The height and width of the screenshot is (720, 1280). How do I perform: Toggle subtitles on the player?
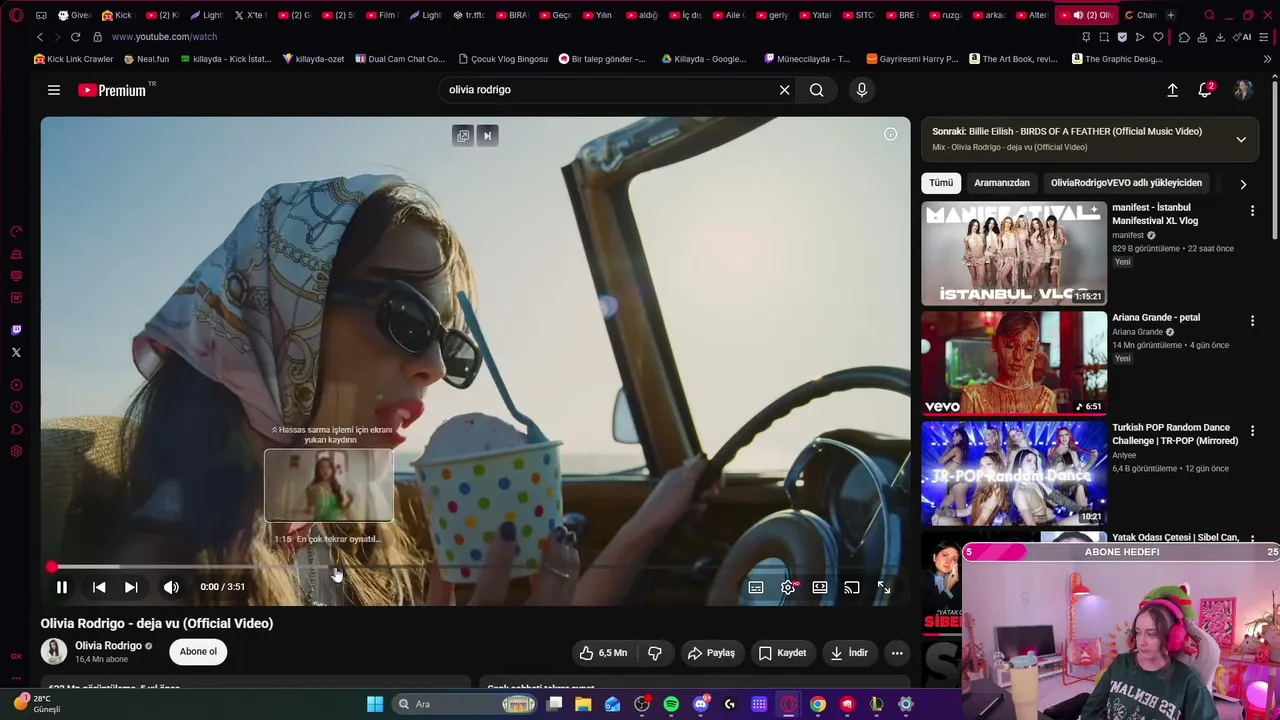click(x=756, y=587)
